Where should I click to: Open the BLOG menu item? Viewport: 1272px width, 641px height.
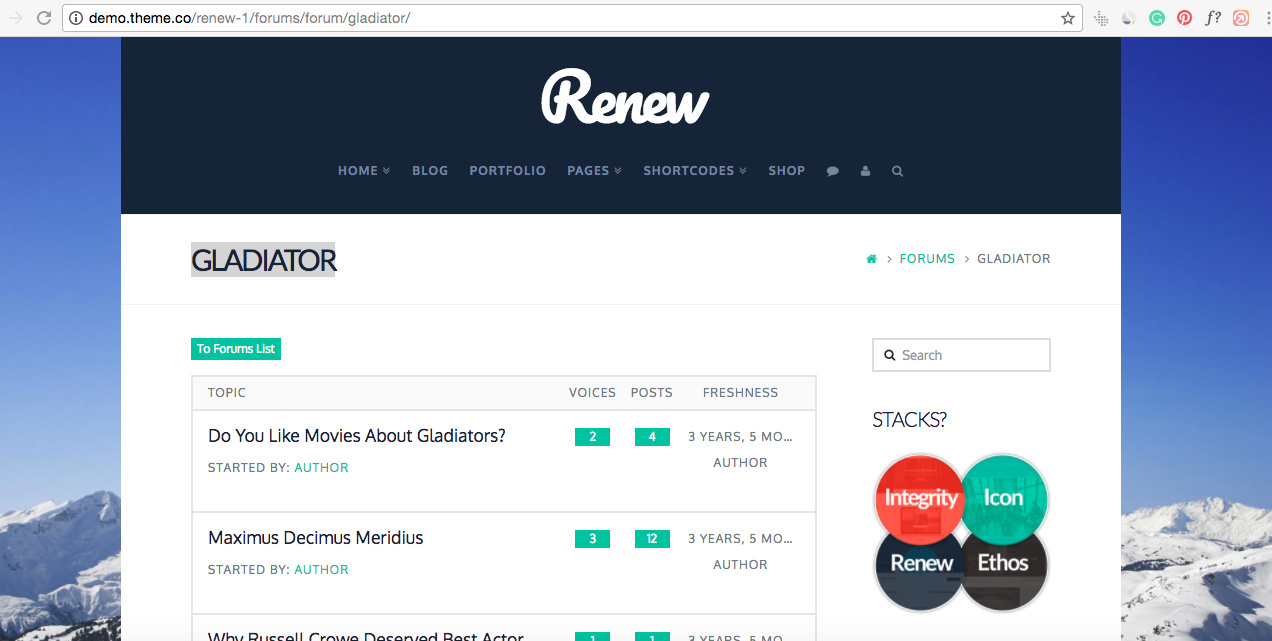[x=430, y=171]
